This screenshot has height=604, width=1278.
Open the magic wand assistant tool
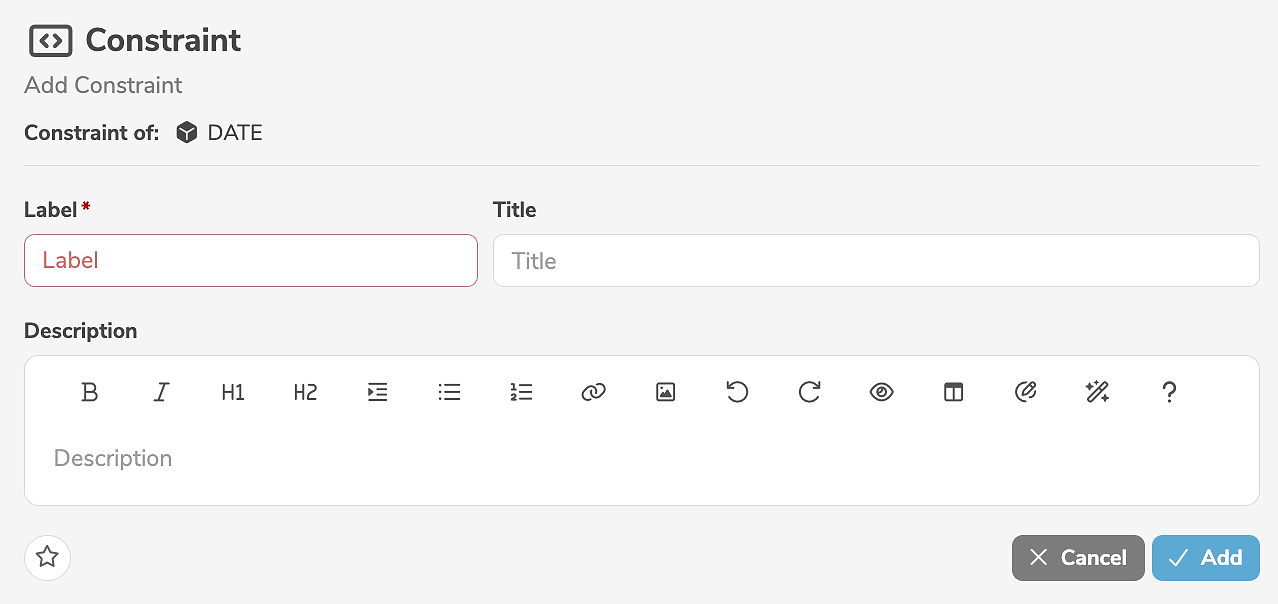1097,393
